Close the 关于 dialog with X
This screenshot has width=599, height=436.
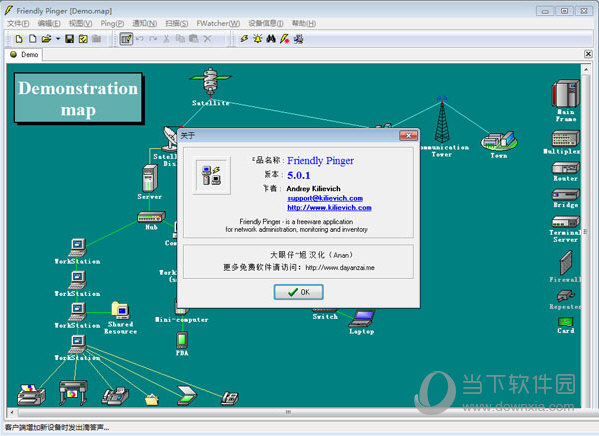tap(408, 136)
